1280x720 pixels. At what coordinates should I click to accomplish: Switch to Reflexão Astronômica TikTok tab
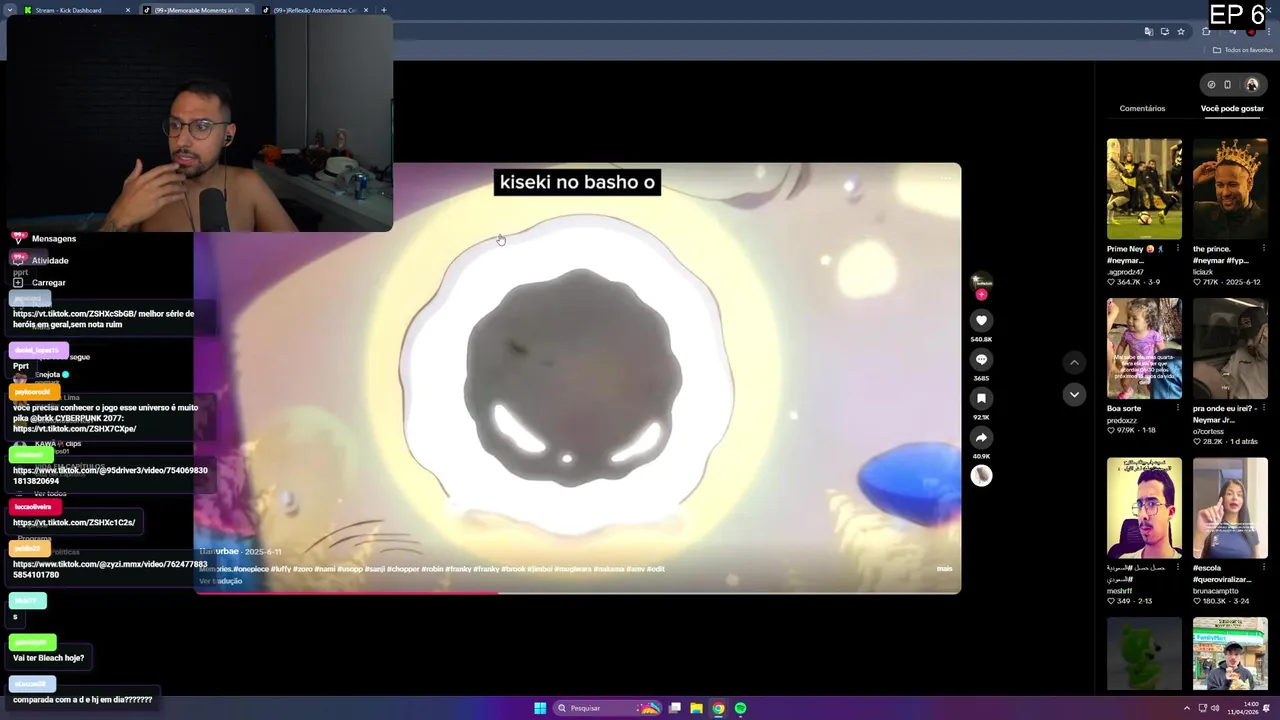[314, 10]
